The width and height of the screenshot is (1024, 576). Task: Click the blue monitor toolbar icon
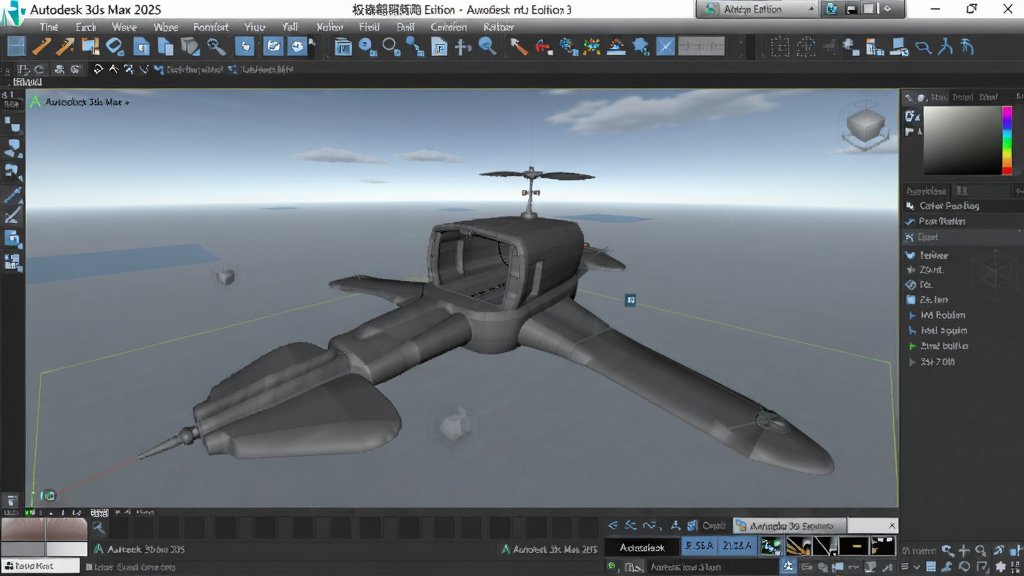click(x=899, y=47)
